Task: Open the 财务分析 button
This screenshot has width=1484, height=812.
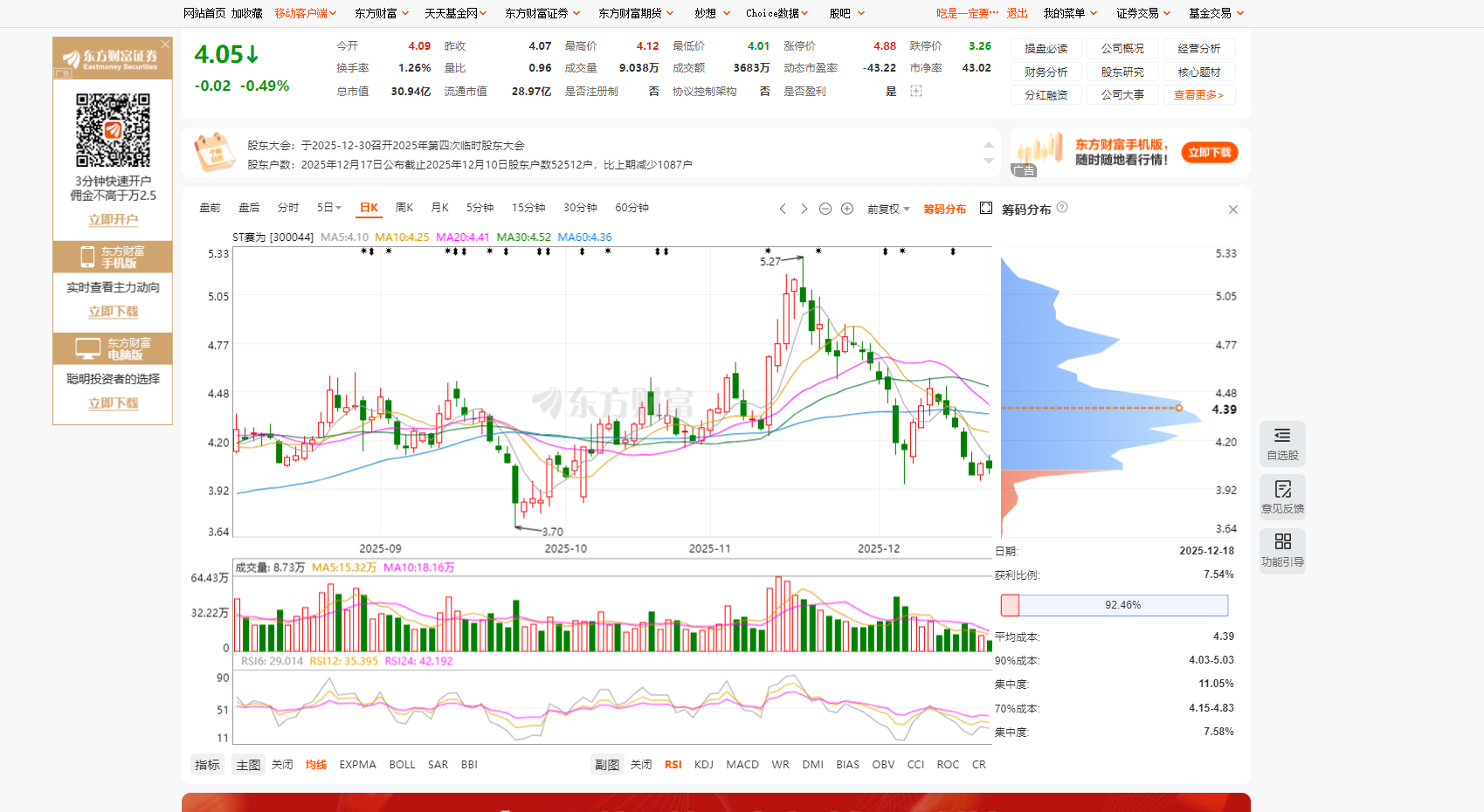Action: 1046,72
